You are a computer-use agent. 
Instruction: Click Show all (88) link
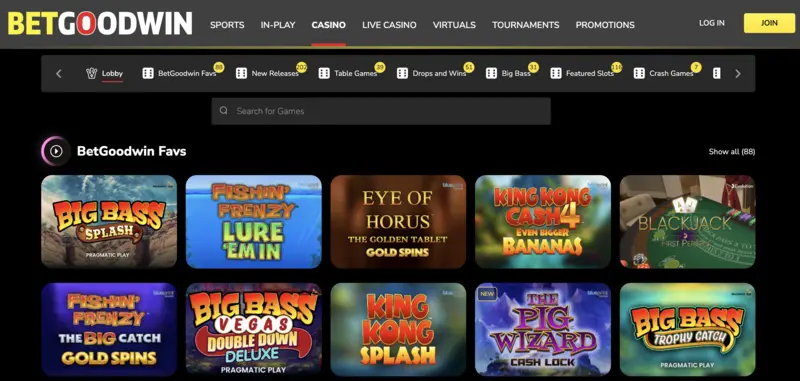[732, 151]
